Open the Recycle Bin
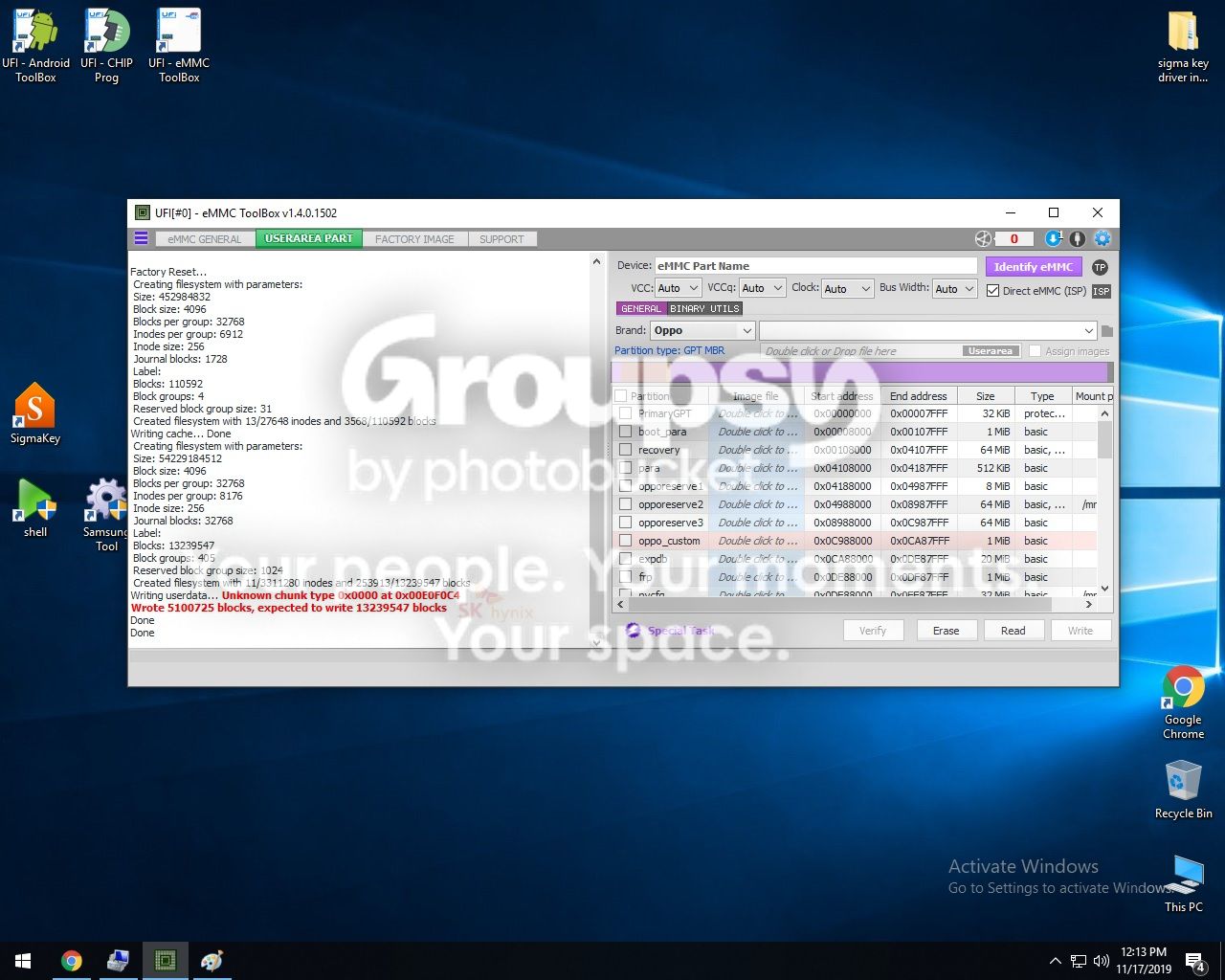This screenshot has height=980, width=1225. point(1183,790)
